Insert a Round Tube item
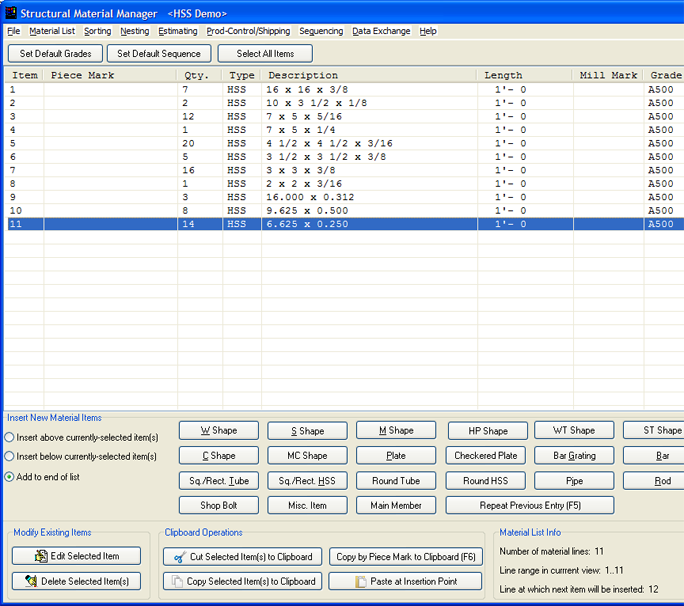Screen dimensions: 684x606 (x=396, y=481)
